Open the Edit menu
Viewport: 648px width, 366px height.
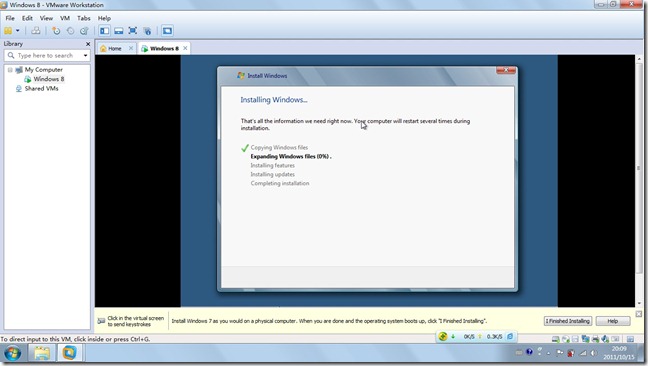[27, 18]
